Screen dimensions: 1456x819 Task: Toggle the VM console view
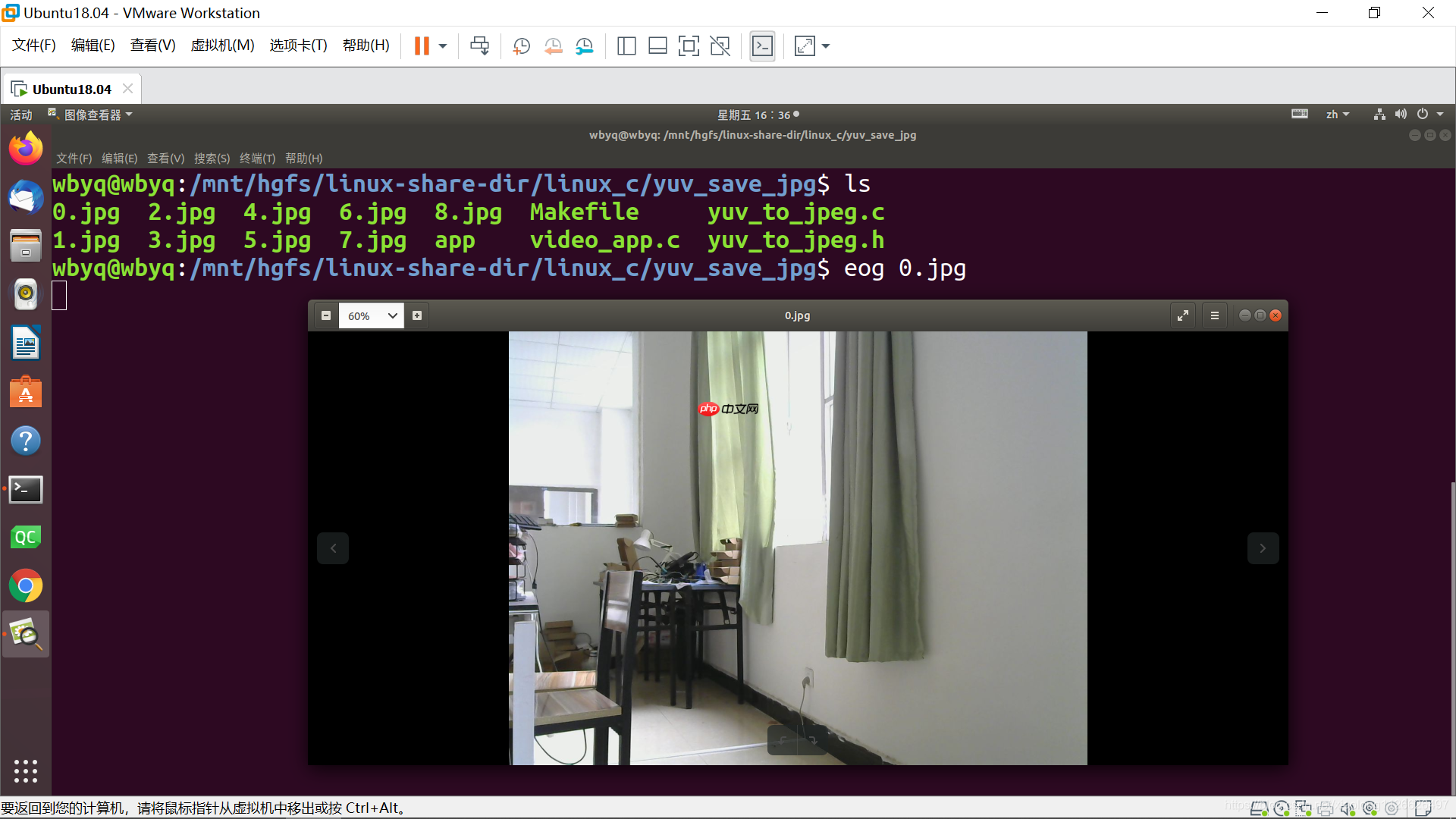click(x=762, y=46)
